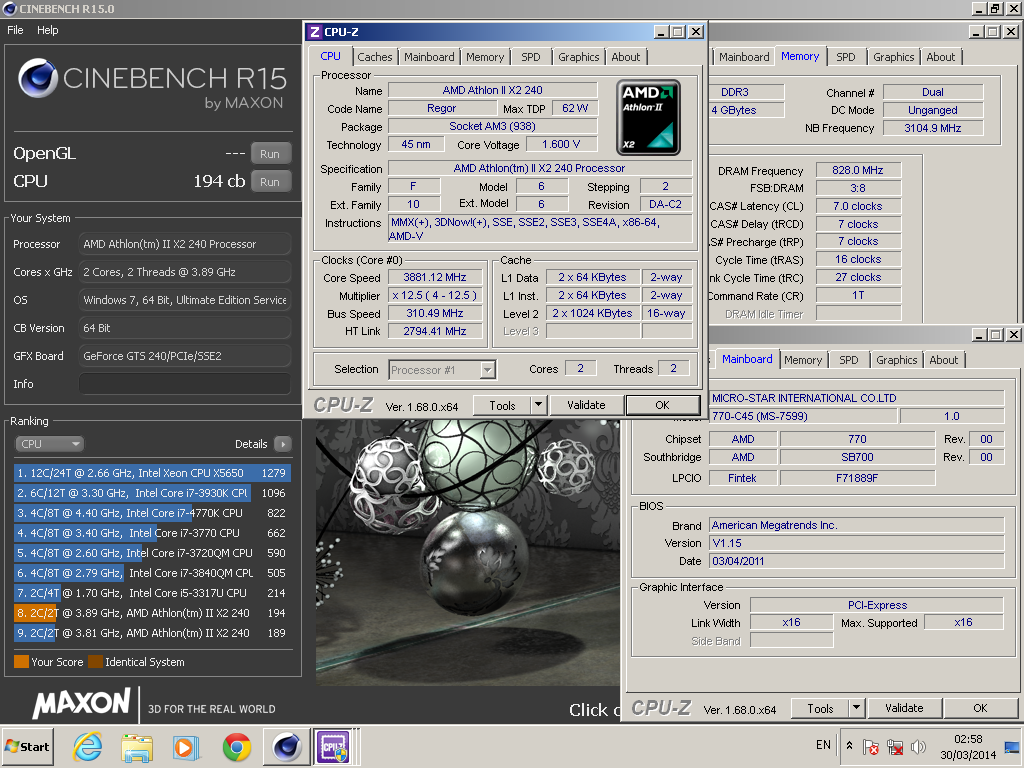Image resolution: width=1024 pixels, height=768 pixels.
Task: Click Validate in the front CPU-Z window
Action: [586, 406]
